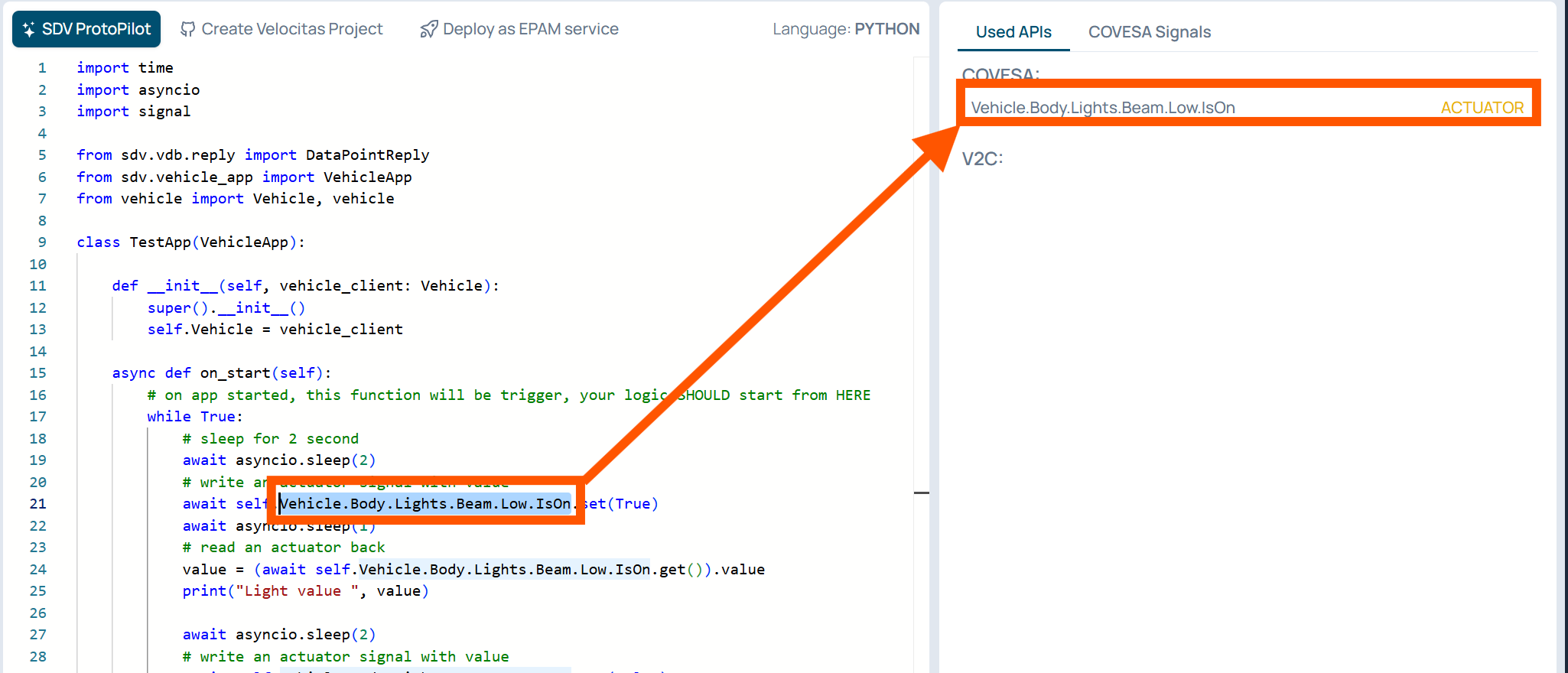Place cursor on while True statement
This screenshot has width=1568, height=673.
tap(194, 417)
